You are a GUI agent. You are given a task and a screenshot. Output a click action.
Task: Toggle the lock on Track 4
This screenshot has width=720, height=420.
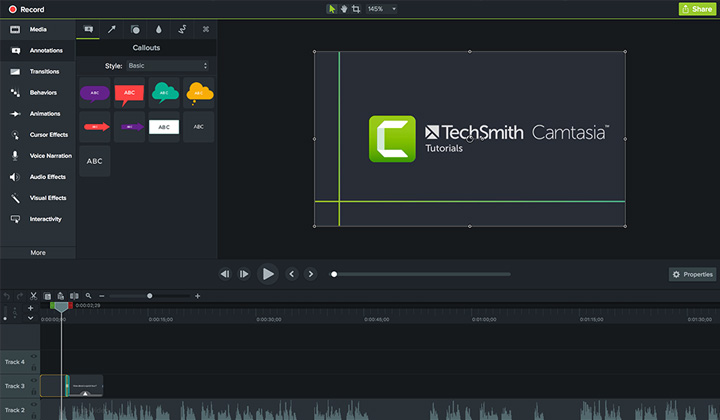tap(34, 368)
